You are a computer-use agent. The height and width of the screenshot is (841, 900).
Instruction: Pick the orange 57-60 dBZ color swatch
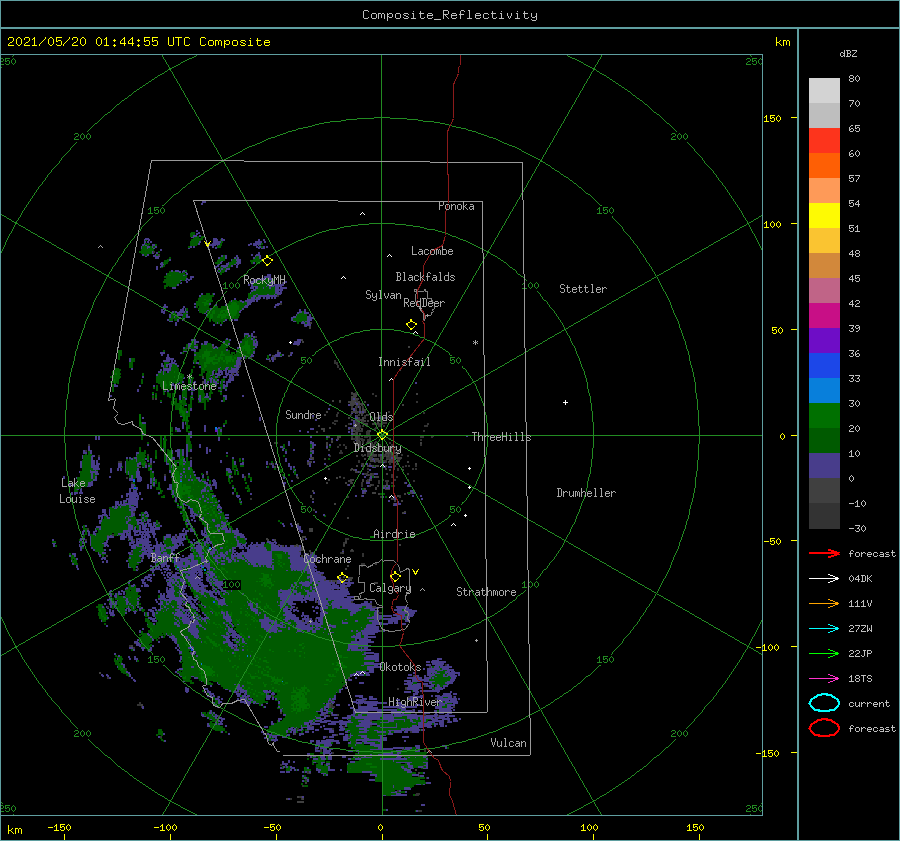824,166
